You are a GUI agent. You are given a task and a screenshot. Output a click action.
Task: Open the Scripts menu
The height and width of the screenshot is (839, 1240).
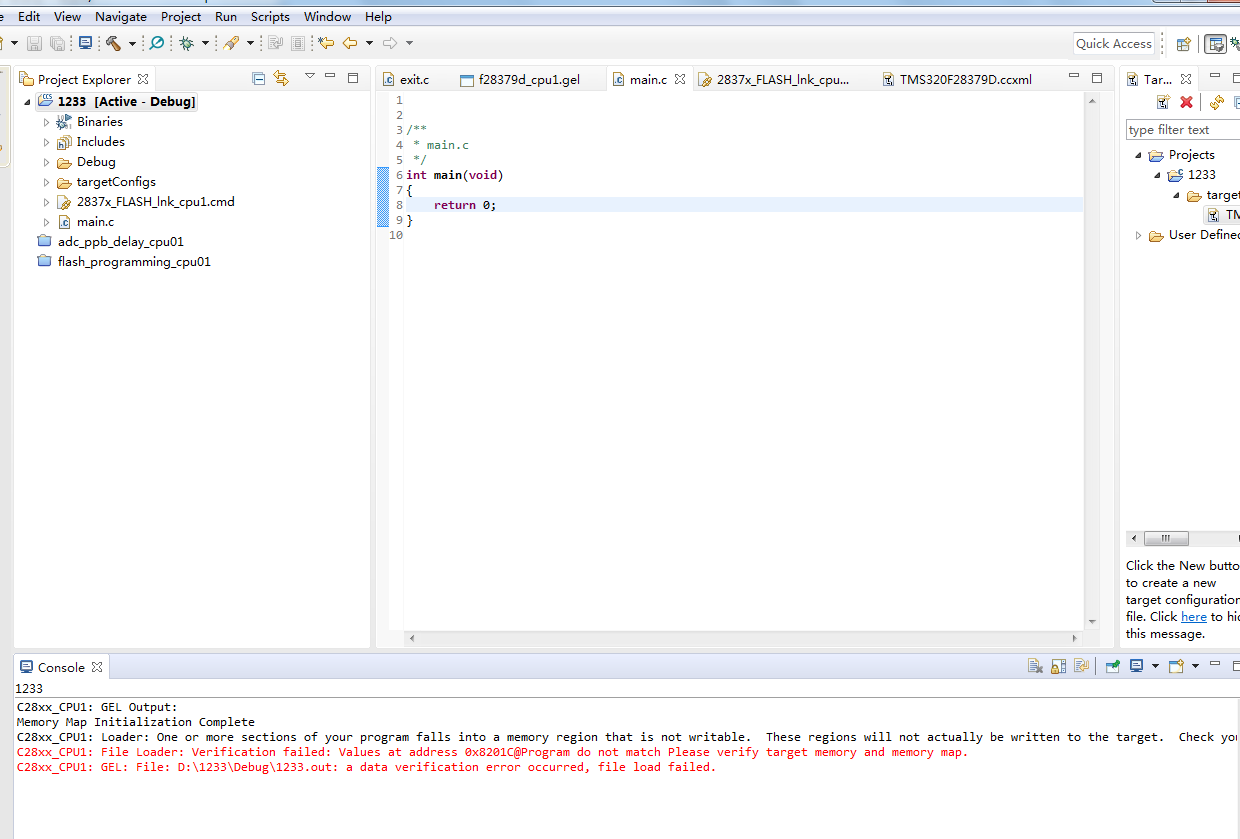(270, 16)
